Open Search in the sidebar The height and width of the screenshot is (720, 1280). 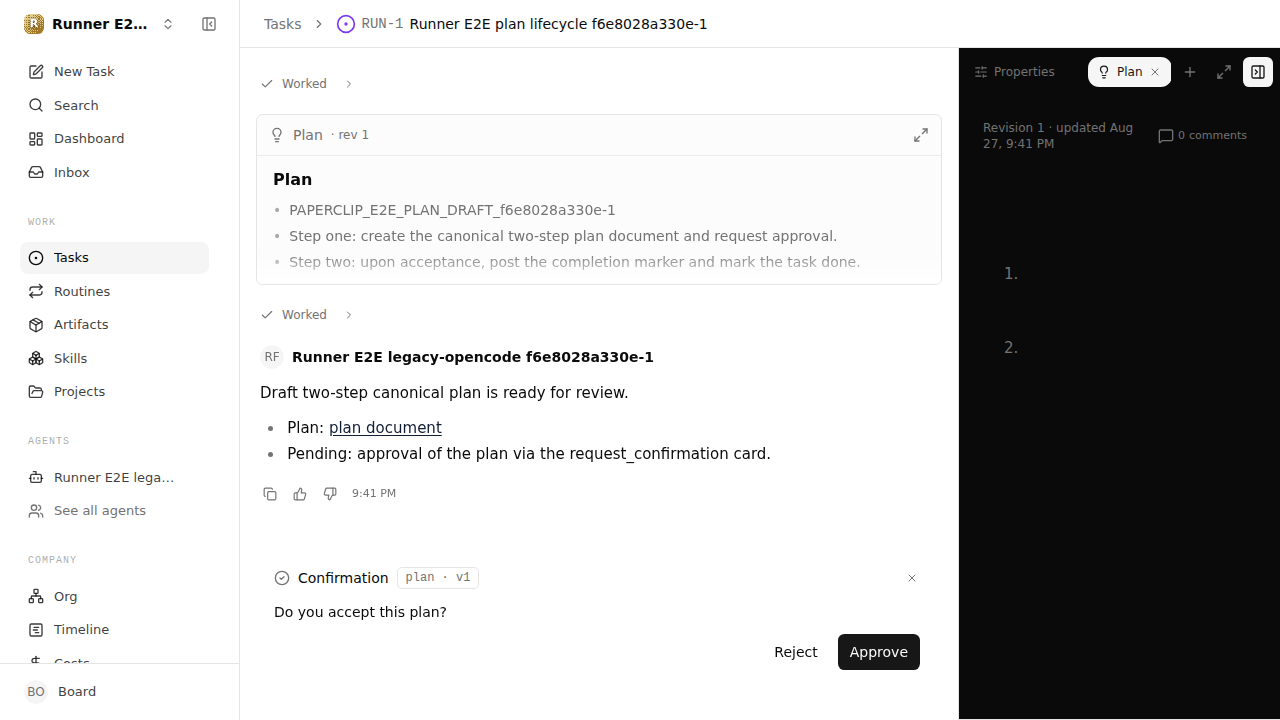click(114, 105)
